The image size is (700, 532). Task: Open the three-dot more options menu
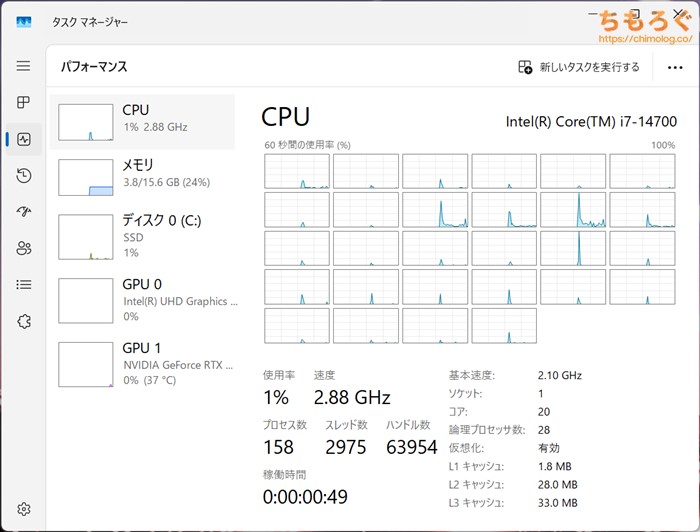[675, 67]
